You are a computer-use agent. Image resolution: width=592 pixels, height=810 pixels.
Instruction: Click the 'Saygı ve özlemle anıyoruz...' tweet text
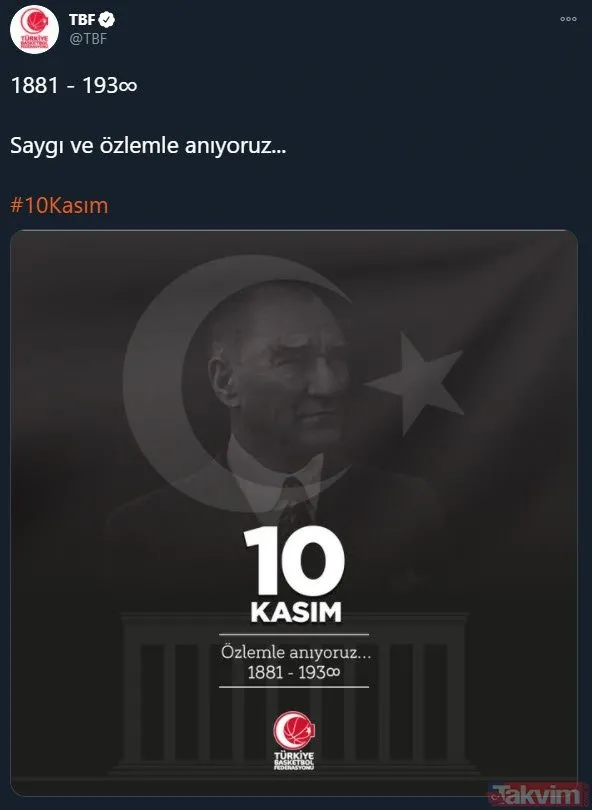point(148,146)
